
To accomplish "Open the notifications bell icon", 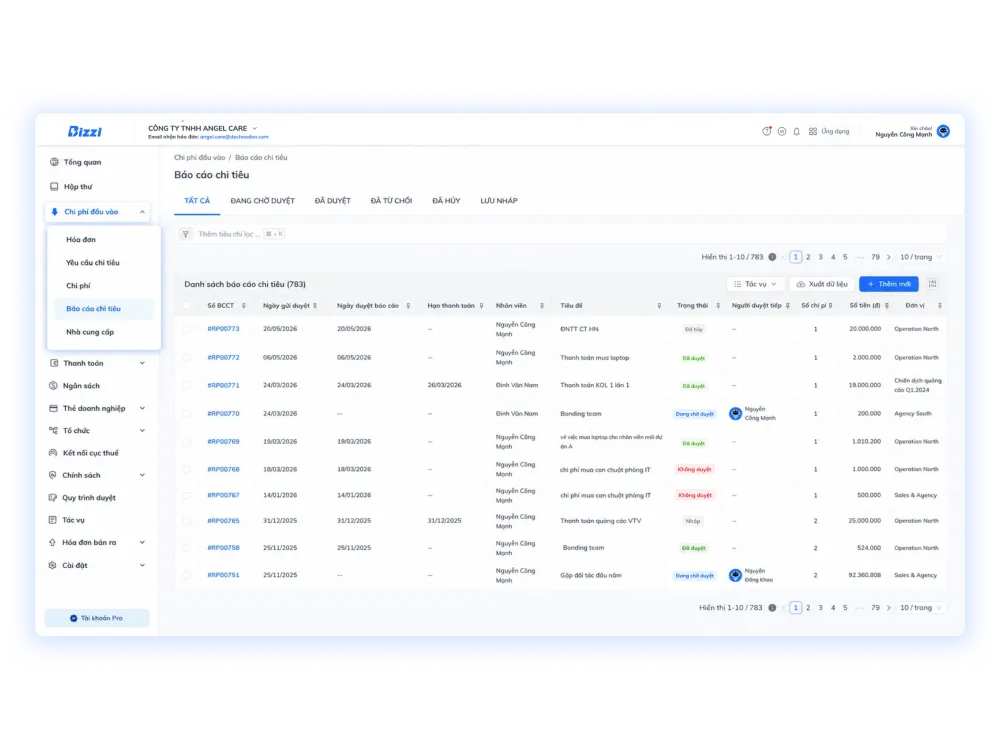I will click(797, 131).
